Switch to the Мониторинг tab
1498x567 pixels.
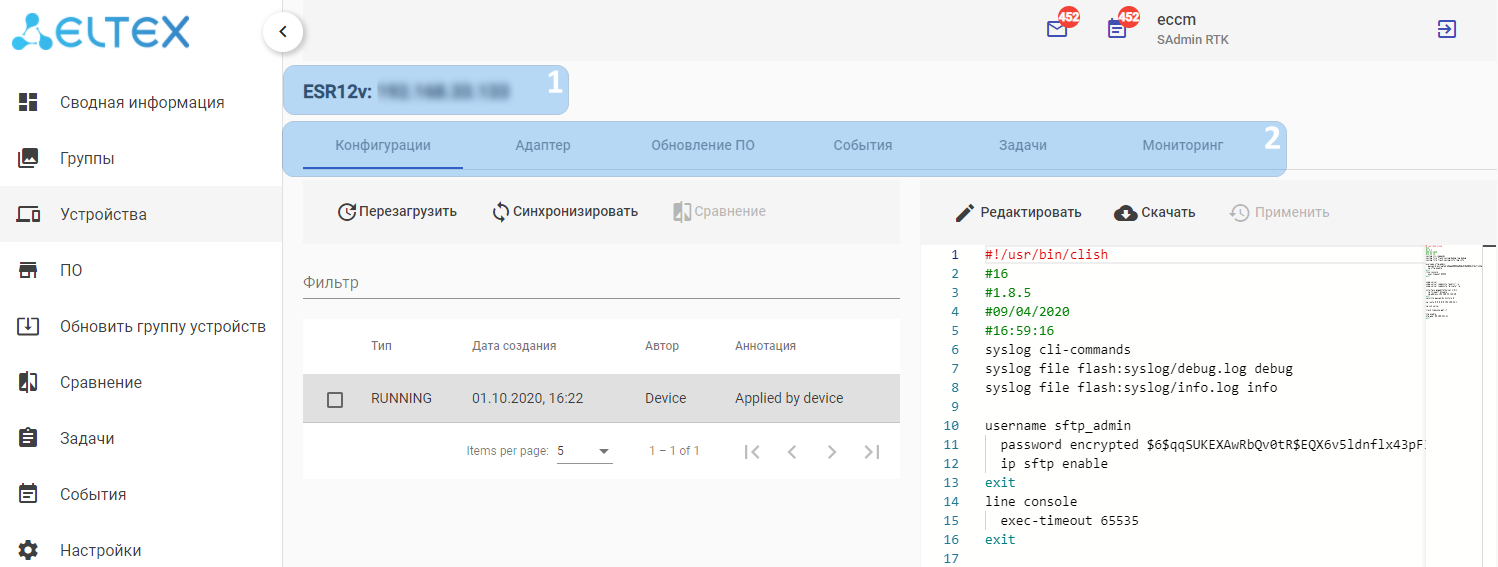click(x=1182, y=145)
